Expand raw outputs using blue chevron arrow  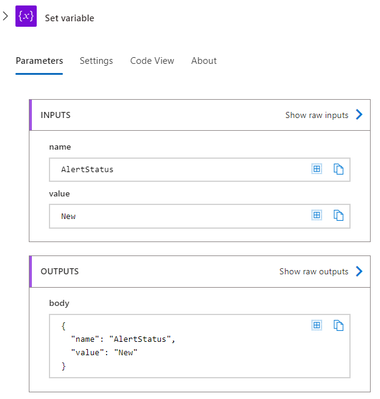click(x=359, y=271)
